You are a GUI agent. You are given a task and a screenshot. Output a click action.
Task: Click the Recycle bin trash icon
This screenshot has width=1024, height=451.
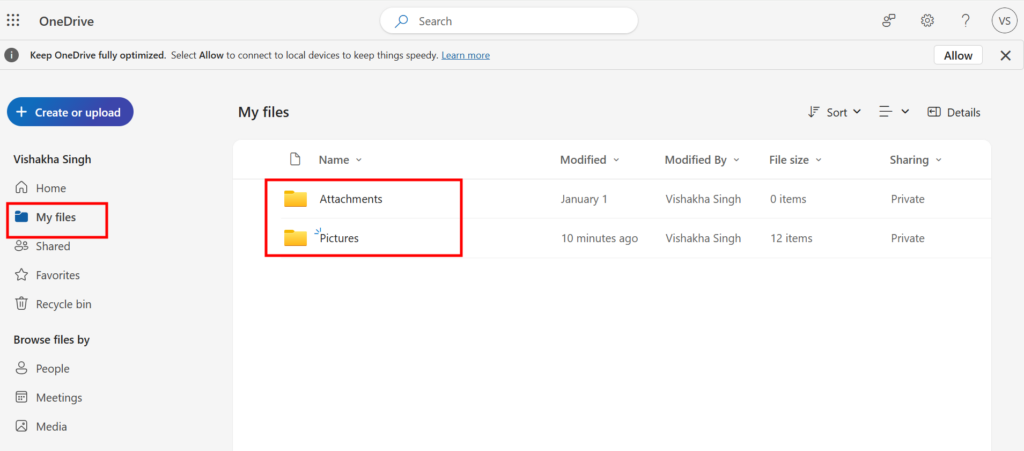pos(22,303)
